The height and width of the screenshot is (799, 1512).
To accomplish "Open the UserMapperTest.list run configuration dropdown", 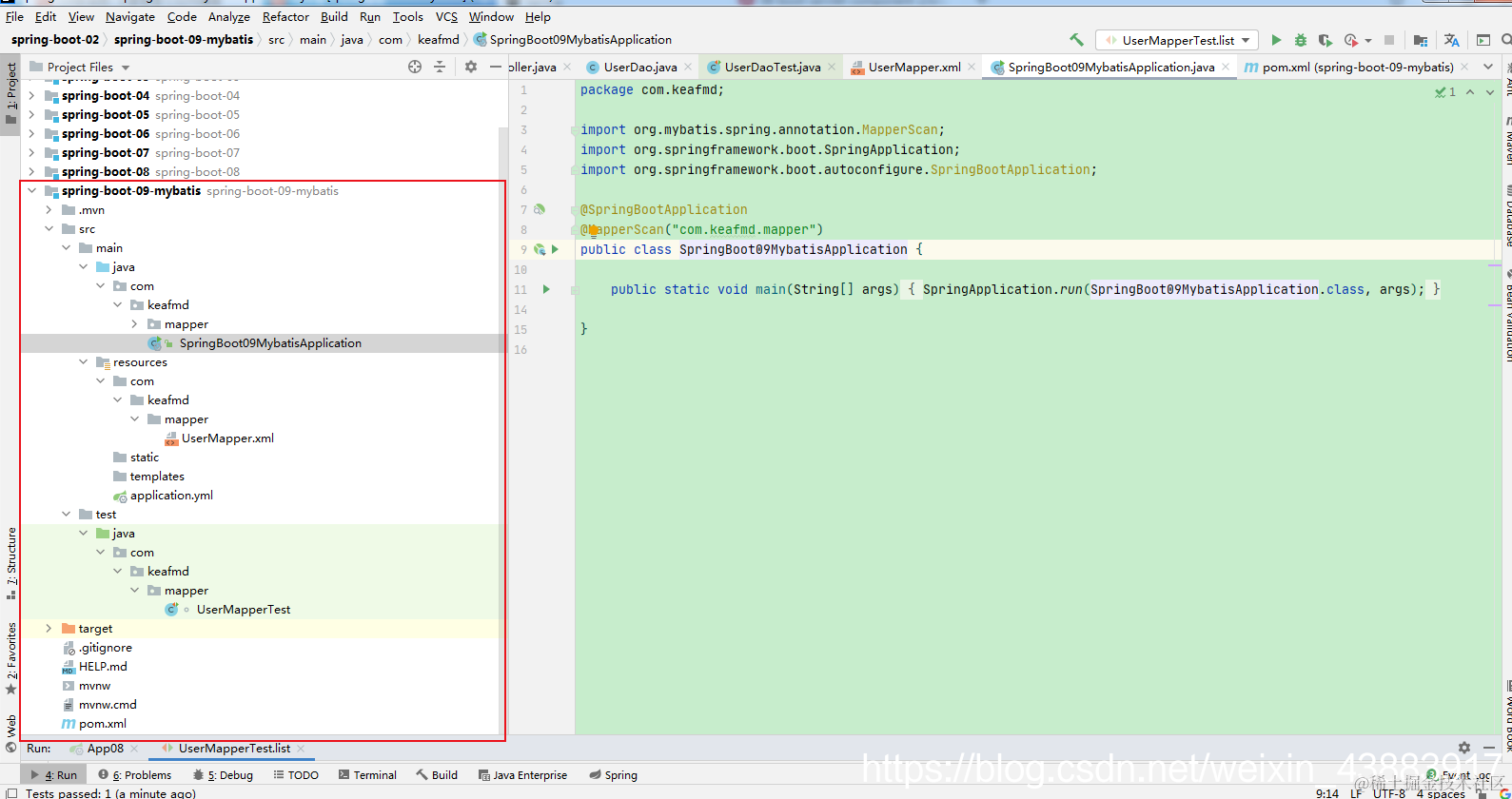I will pos(1177,40).
